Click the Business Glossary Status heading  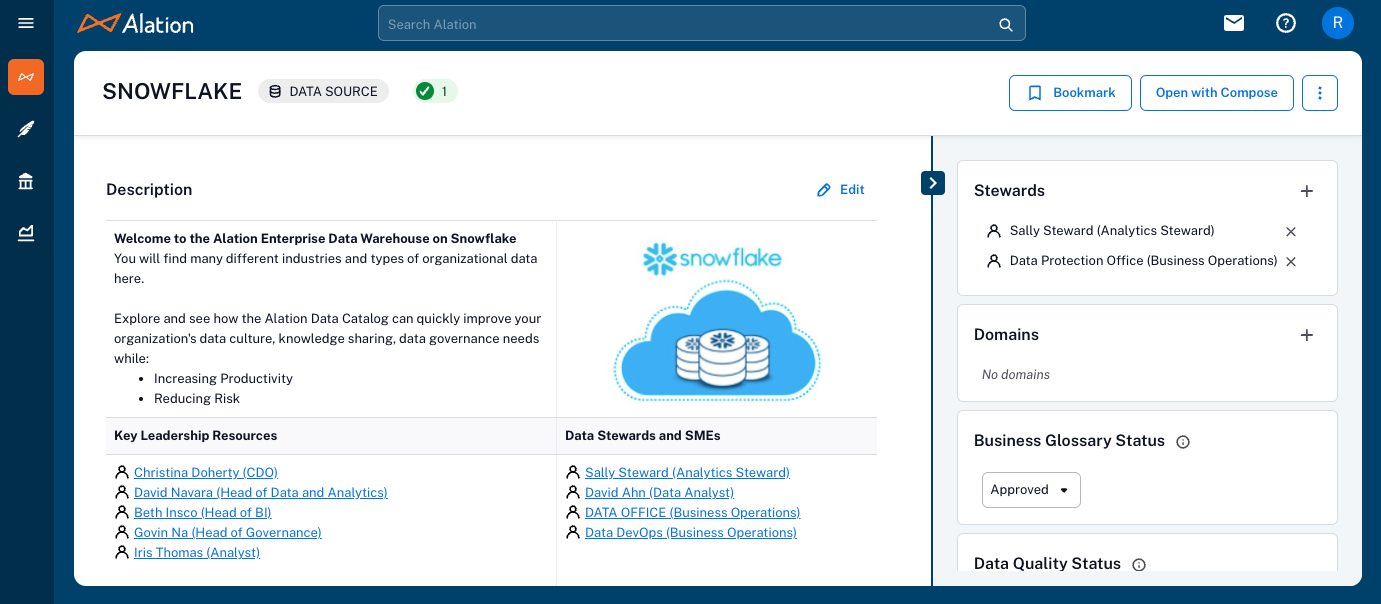1069,441
